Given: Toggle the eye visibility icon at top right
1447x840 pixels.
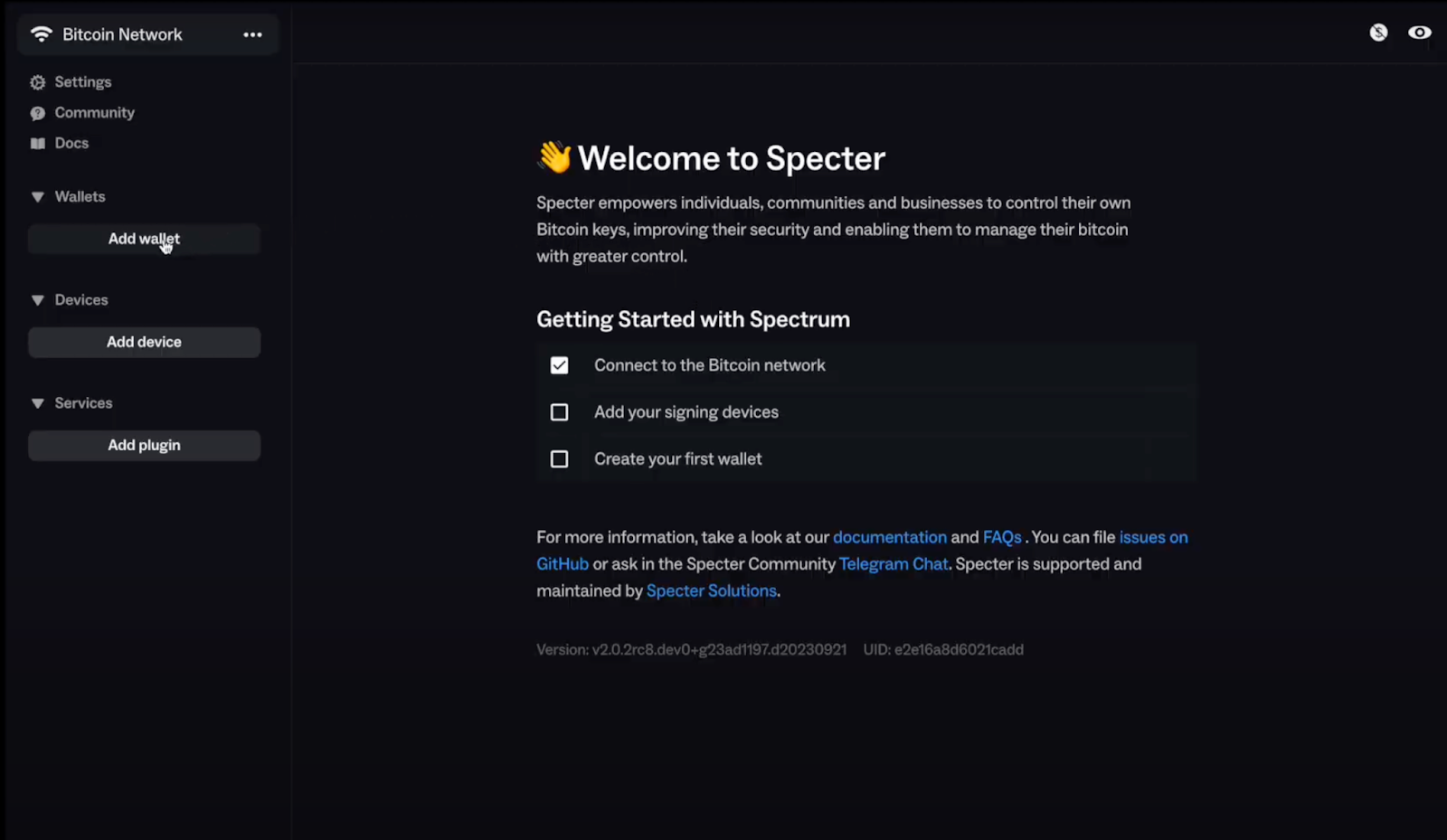Looking at the screenshot, I should (x=1420, y=33).
